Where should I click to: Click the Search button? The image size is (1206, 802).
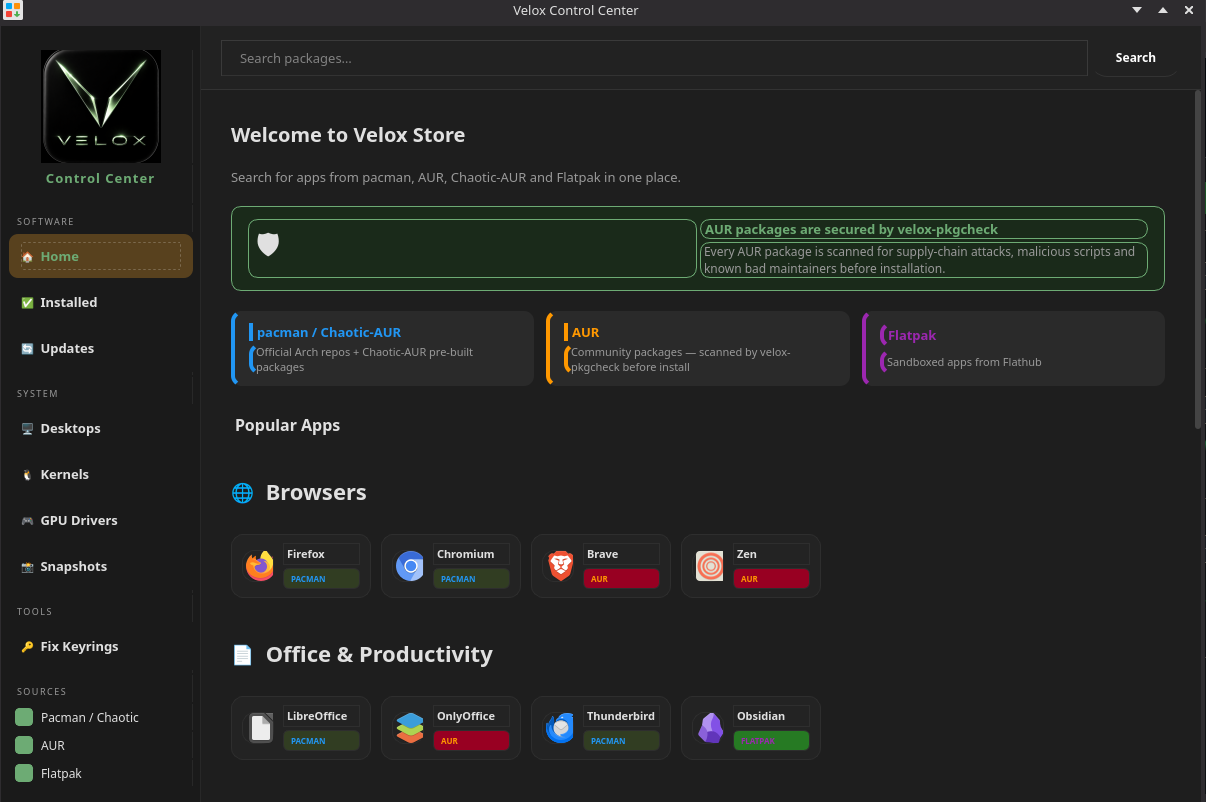point(1135,58)
